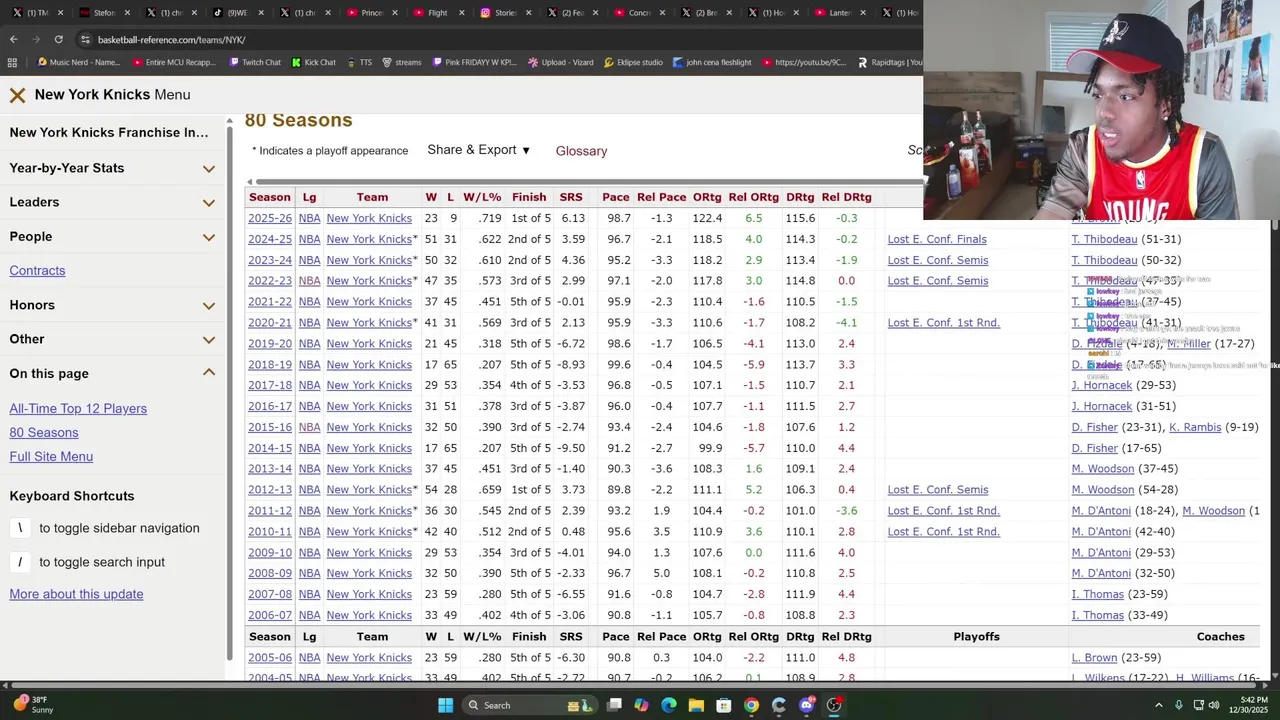The width and height of the screenshot is (1280, 720).
Task: Reload the basketball-reference page
Action: (58, 39)
